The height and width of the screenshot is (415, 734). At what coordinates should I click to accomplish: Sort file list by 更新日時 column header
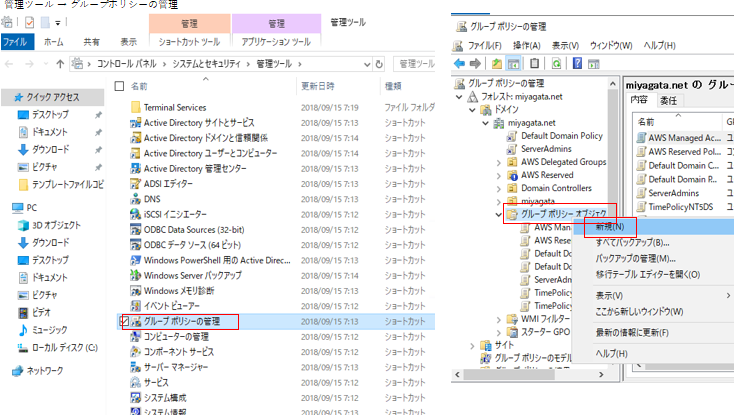(318, 86)
